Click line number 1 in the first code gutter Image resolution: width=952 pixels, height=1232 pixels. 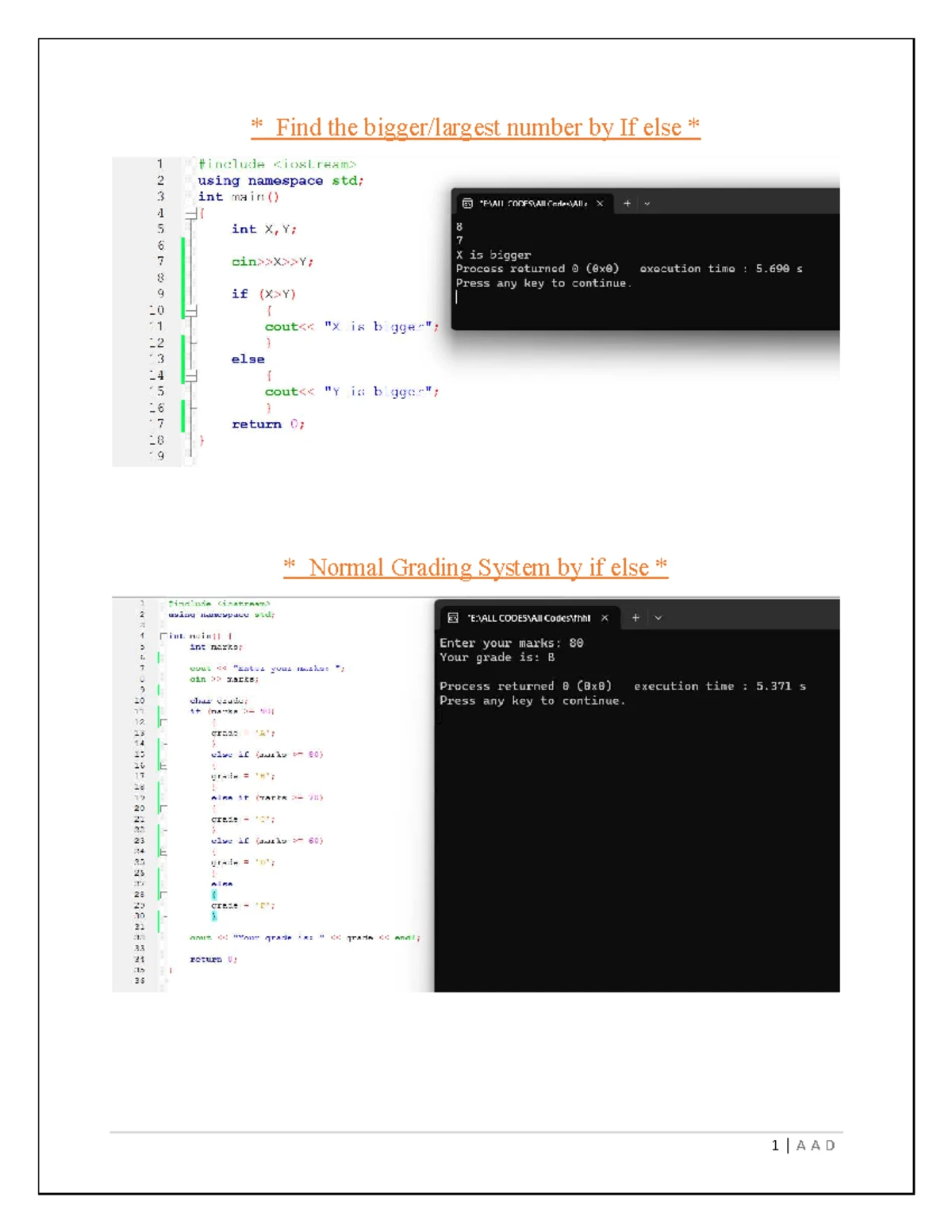point(159,164)
